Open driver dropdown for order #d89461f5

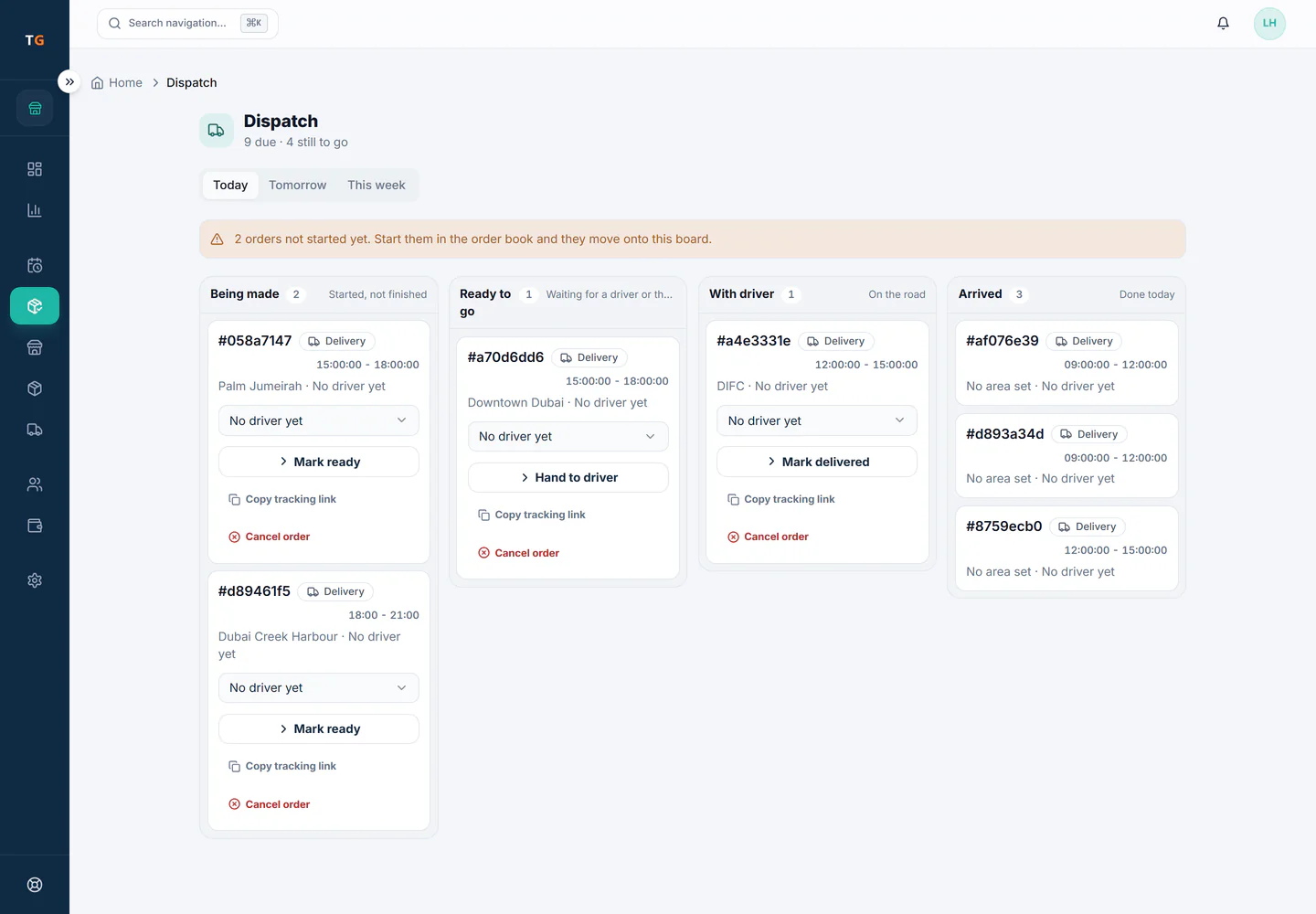click(319, 688)
